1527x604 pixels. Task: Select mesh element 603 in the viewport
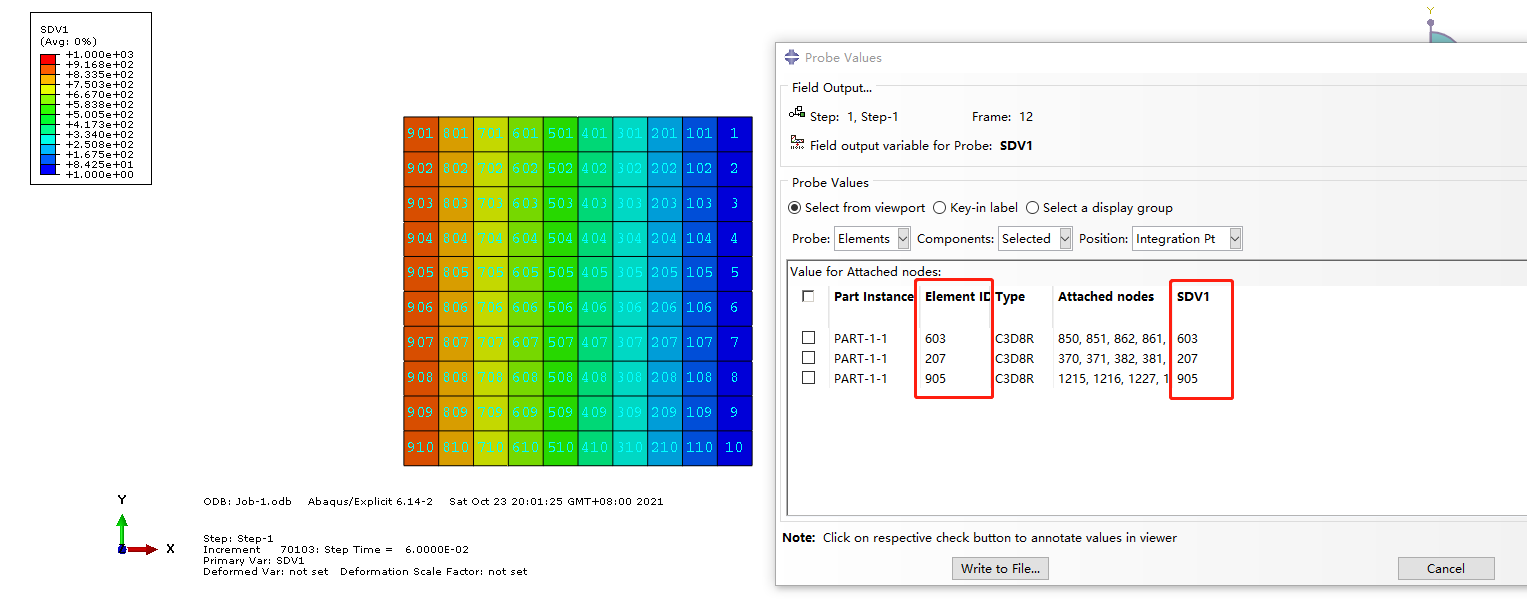click(x=525, y=203)
